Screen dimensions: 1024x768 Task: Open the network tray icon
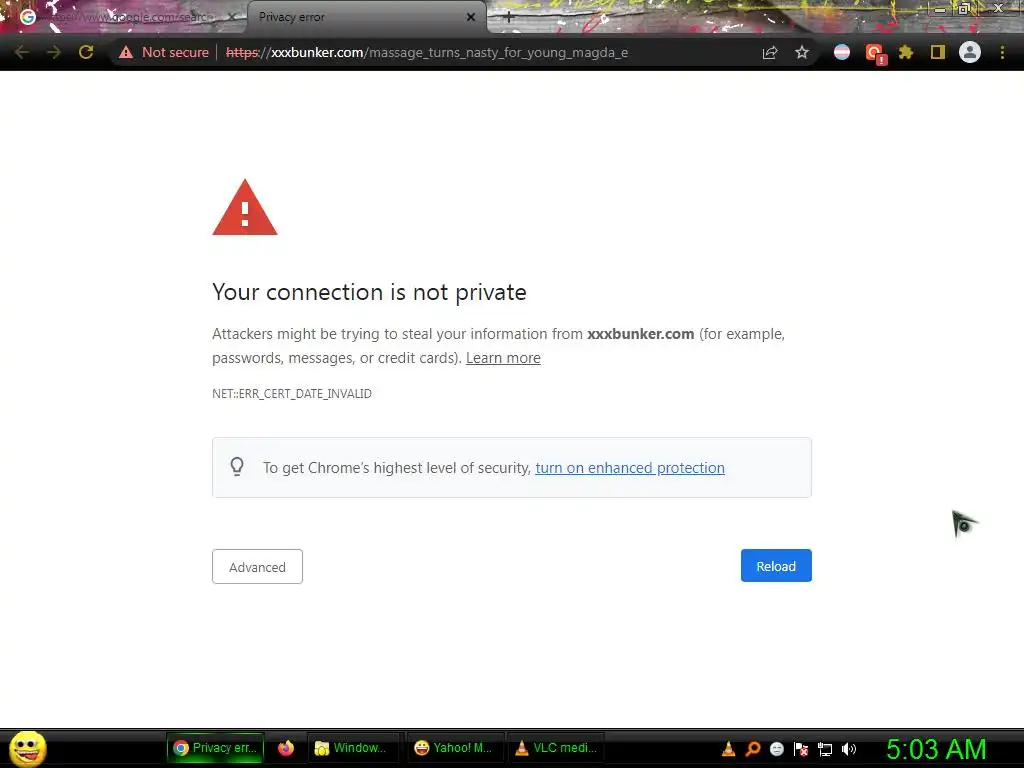point(825,750)
